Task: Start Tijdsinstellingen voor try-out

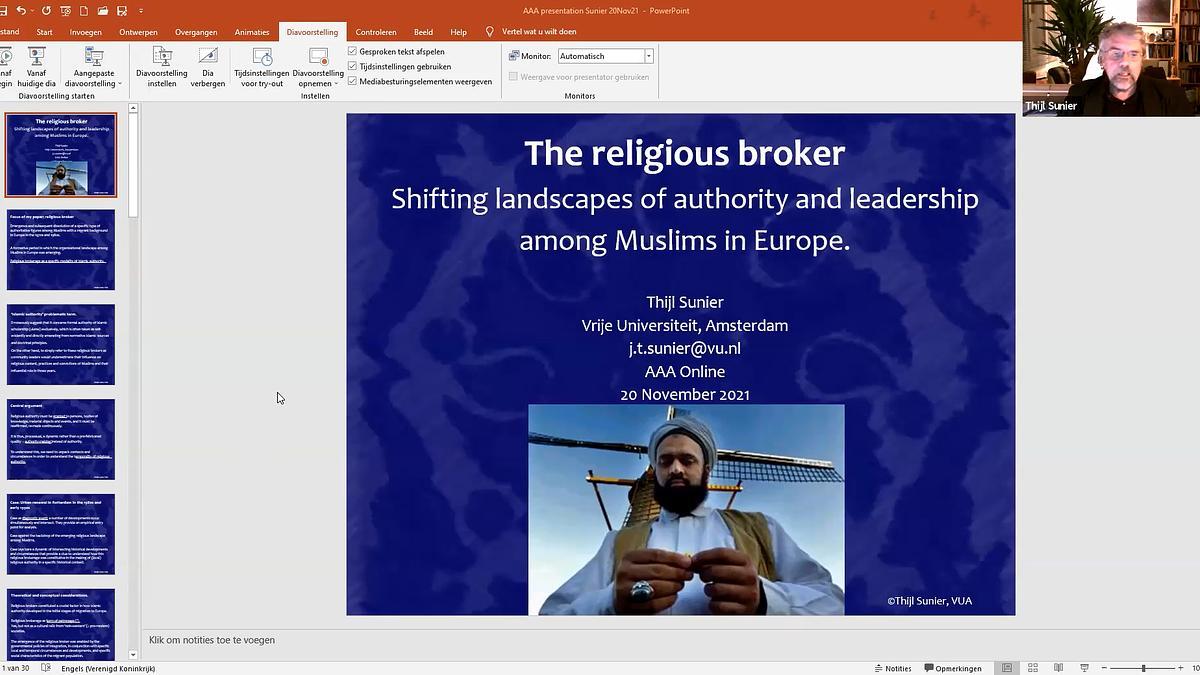Action: (262, 67)
